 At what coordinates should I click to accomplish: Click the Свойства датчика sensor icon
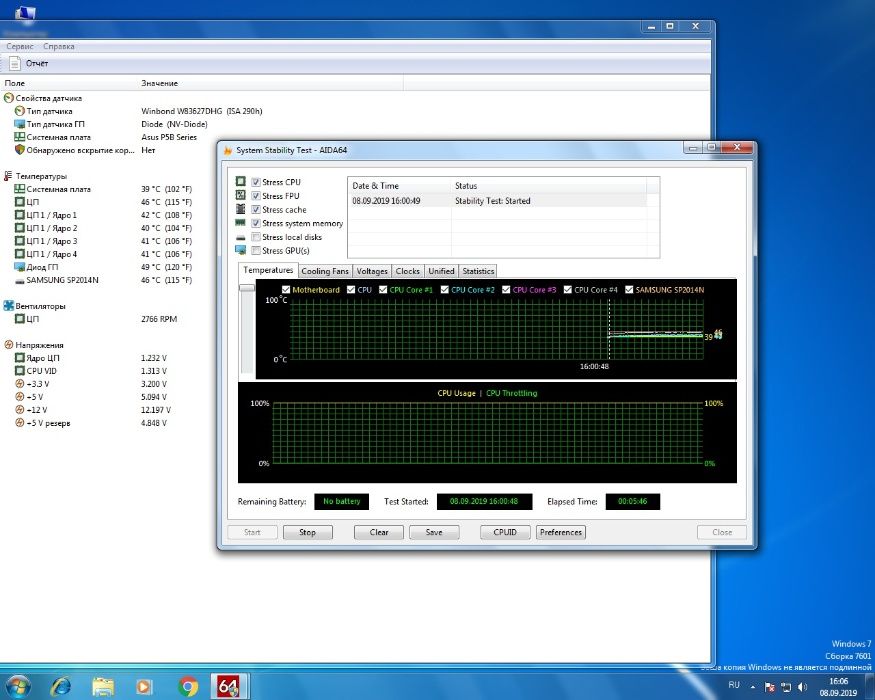click(8, 98)
